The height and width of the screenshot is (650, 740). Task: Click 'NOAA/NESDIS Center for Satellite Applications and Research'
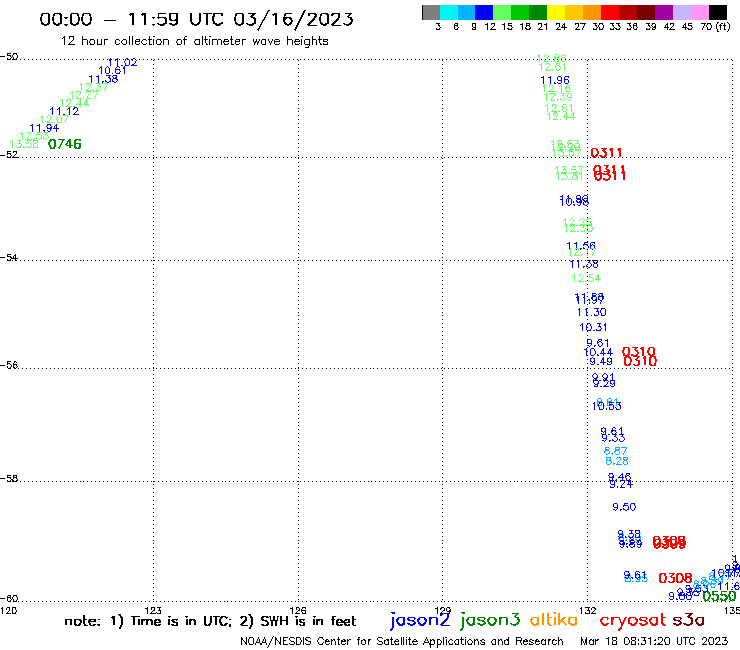[402, 642]
